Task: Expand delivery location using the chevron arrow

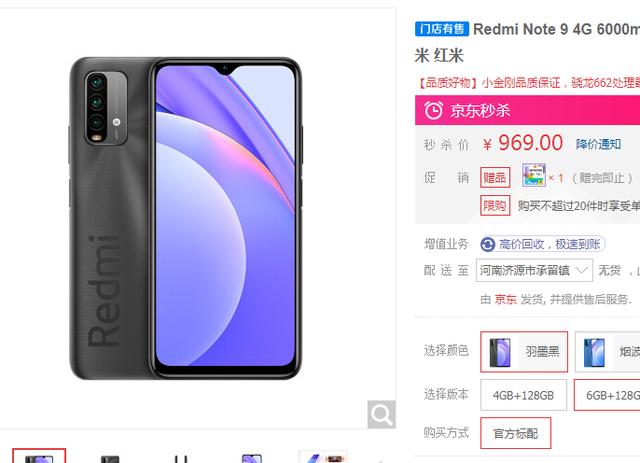Action: tap(581, 270)
